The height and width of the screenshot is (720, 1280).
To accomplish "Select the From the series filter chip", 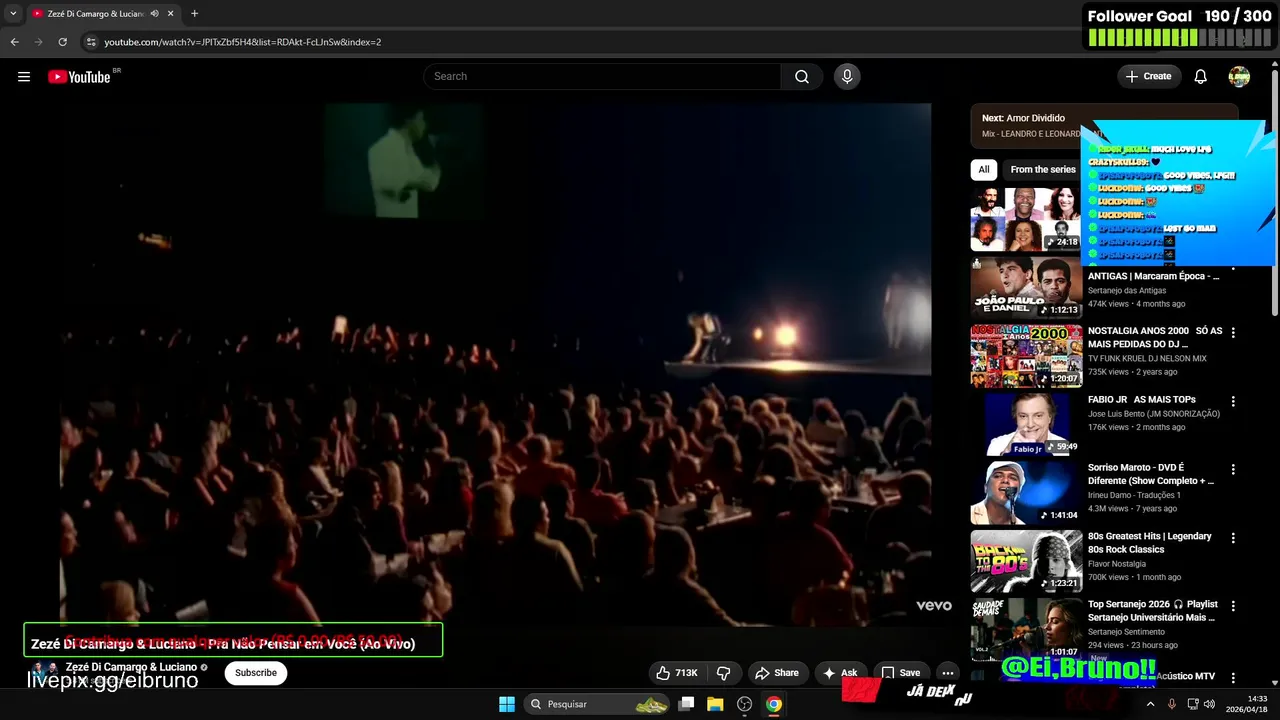I will 1042,170.
